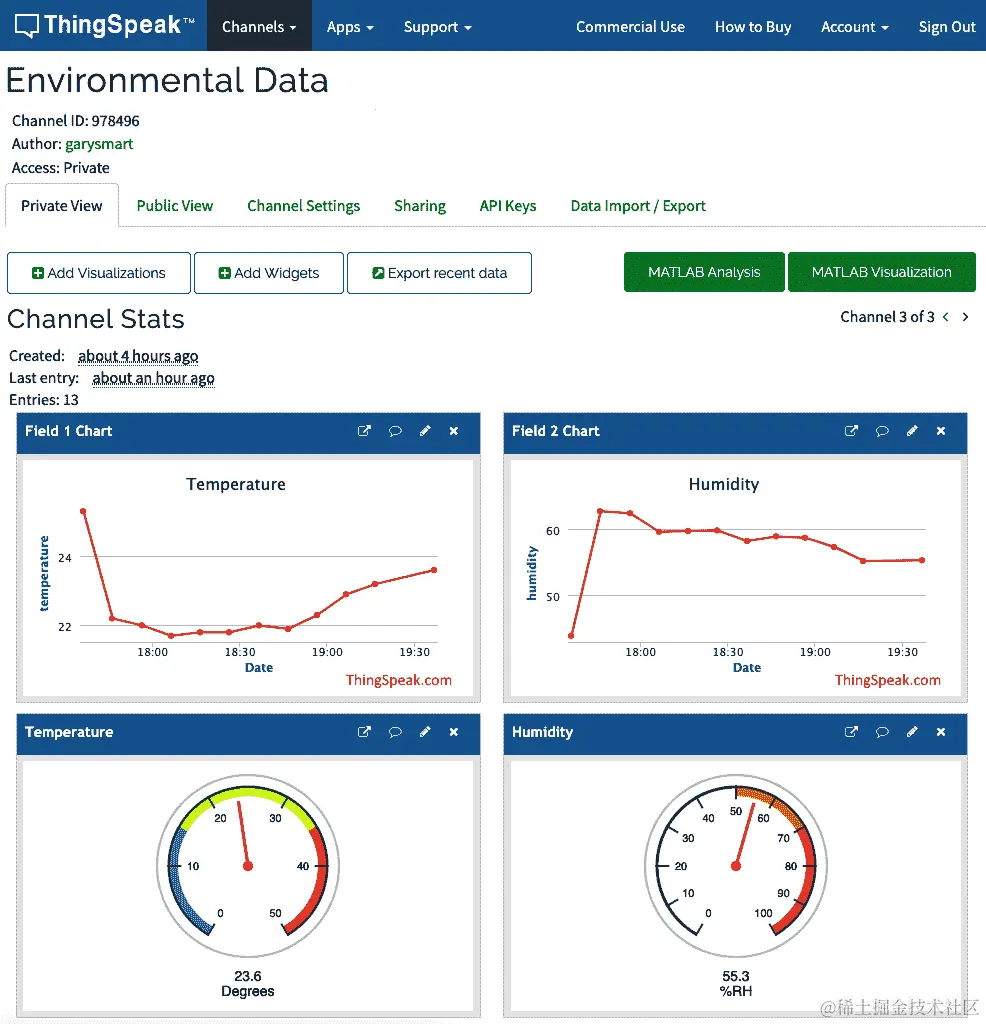986x1024 pixels.
Task: Switch to the Public View tab
Action: [x=174, y=206]
